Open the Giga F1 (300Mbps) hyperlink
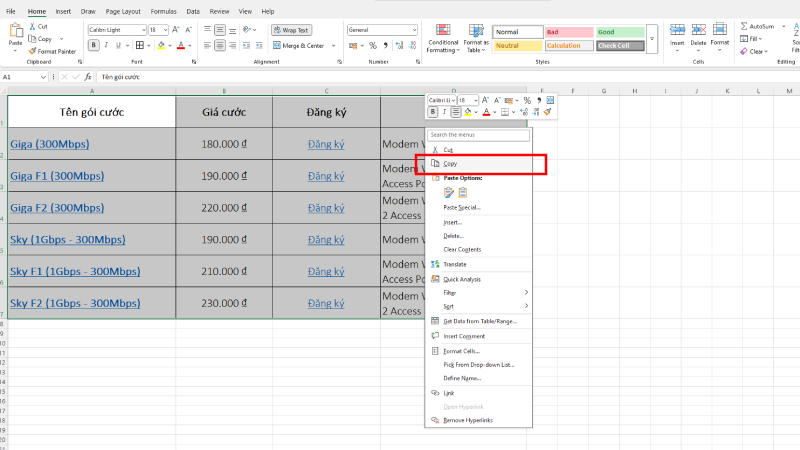The height and width of the screenshot is (450, 800). click(x=56, y=176)
